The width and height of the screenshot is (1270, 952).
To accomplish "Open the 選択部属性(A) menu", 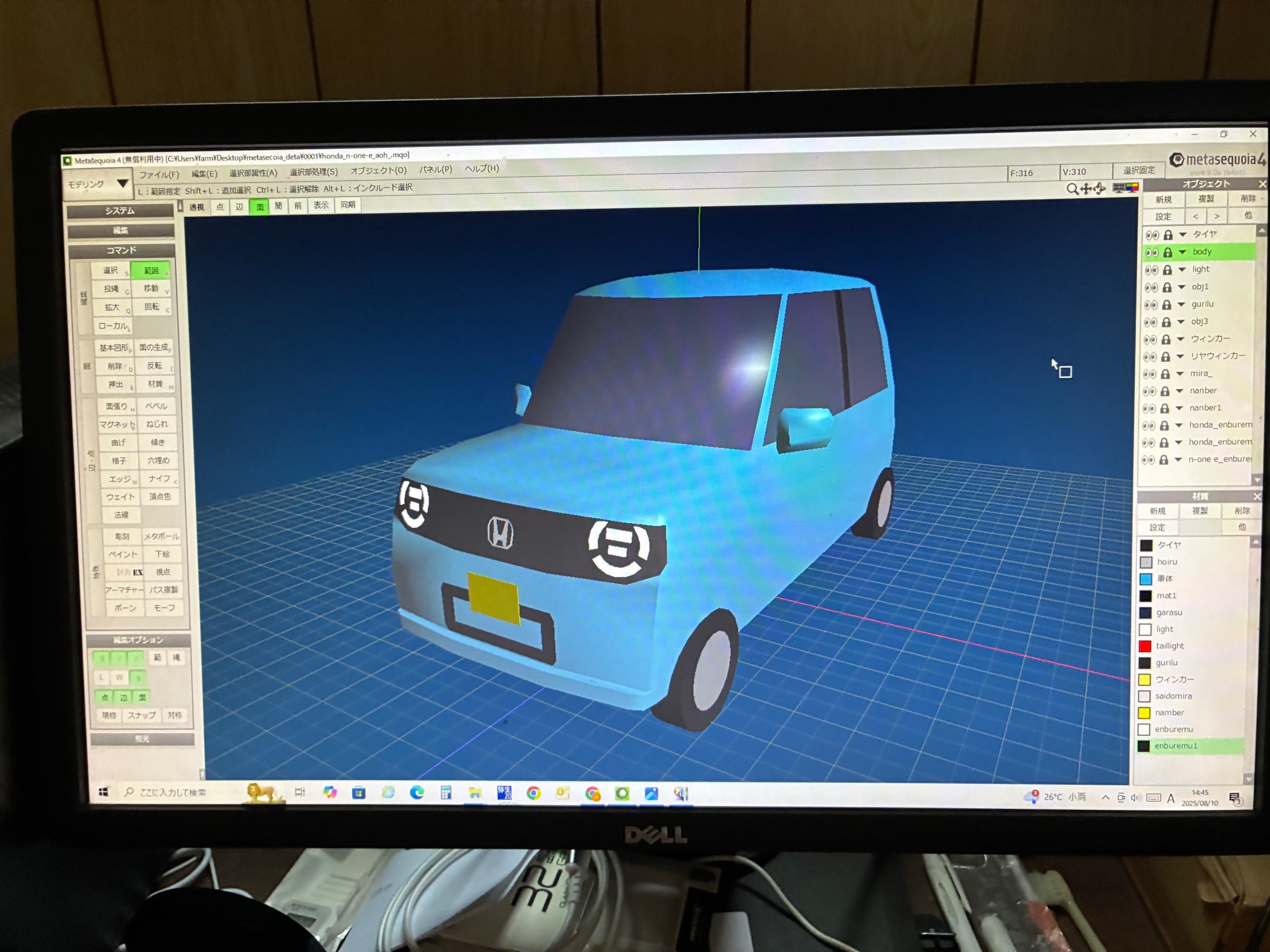I will [253, 172].
